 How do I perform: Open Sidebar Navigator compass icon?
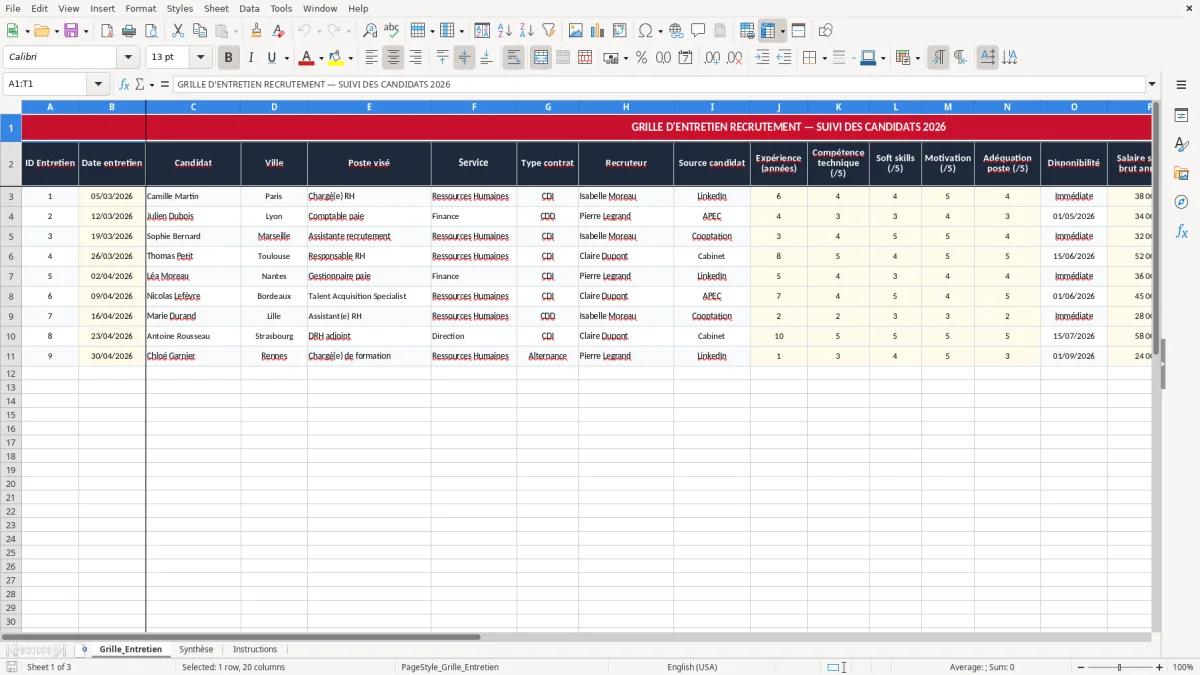(x=1181, y=202)
